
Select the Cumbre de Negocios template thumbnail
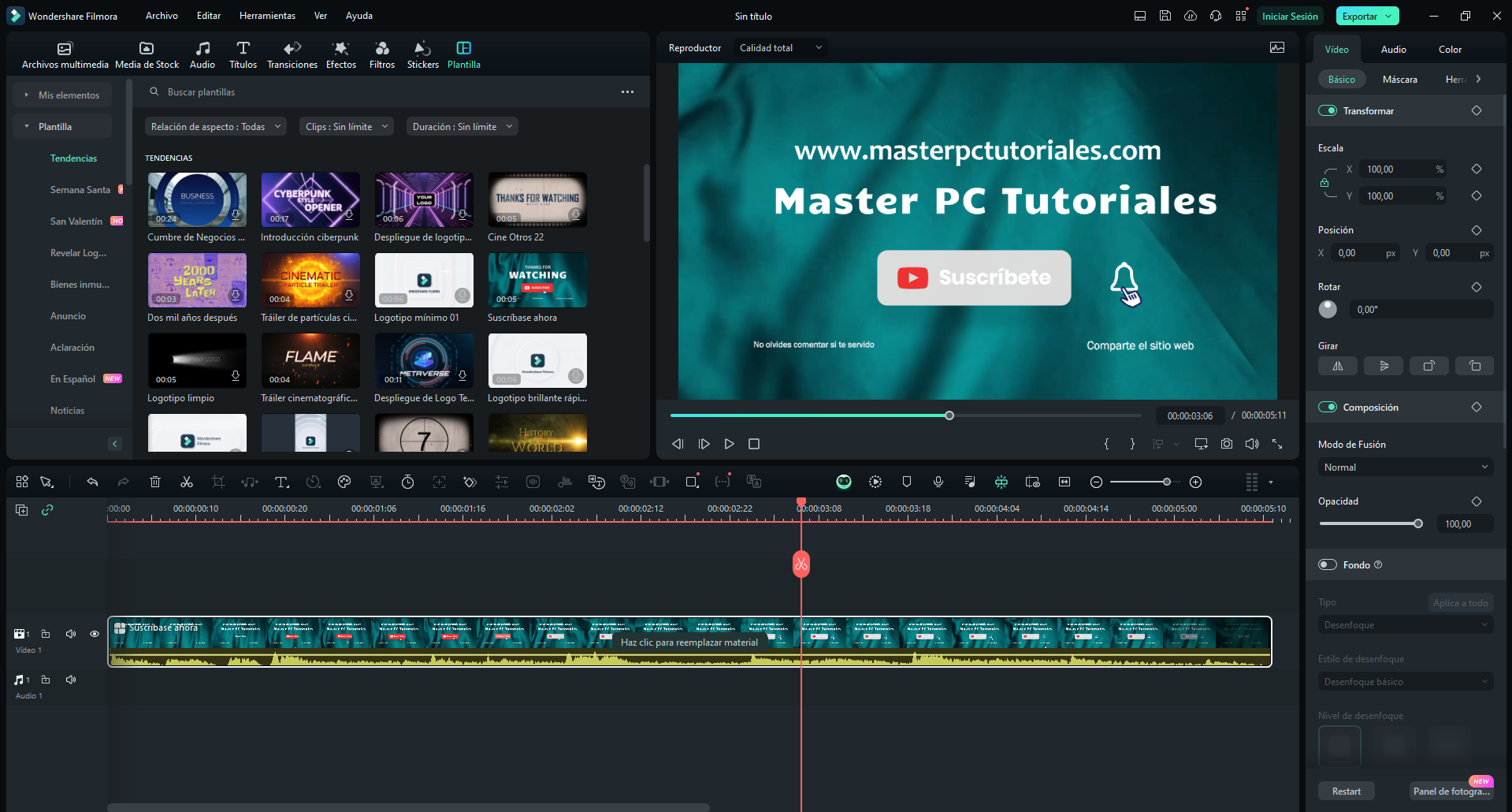[x=197, y=199]
